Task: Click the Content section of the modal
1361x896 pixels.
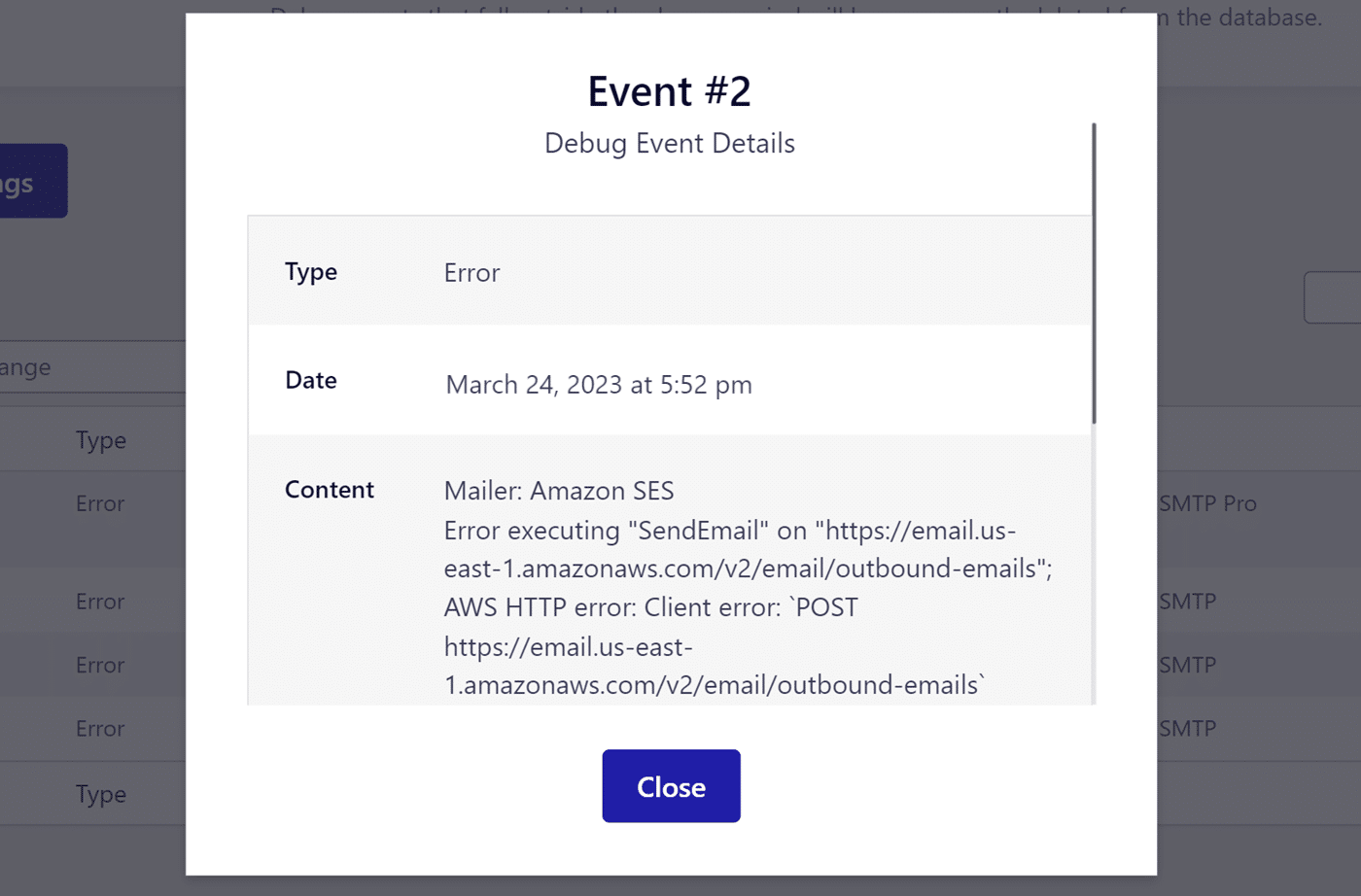Action: tap(330, 489)
